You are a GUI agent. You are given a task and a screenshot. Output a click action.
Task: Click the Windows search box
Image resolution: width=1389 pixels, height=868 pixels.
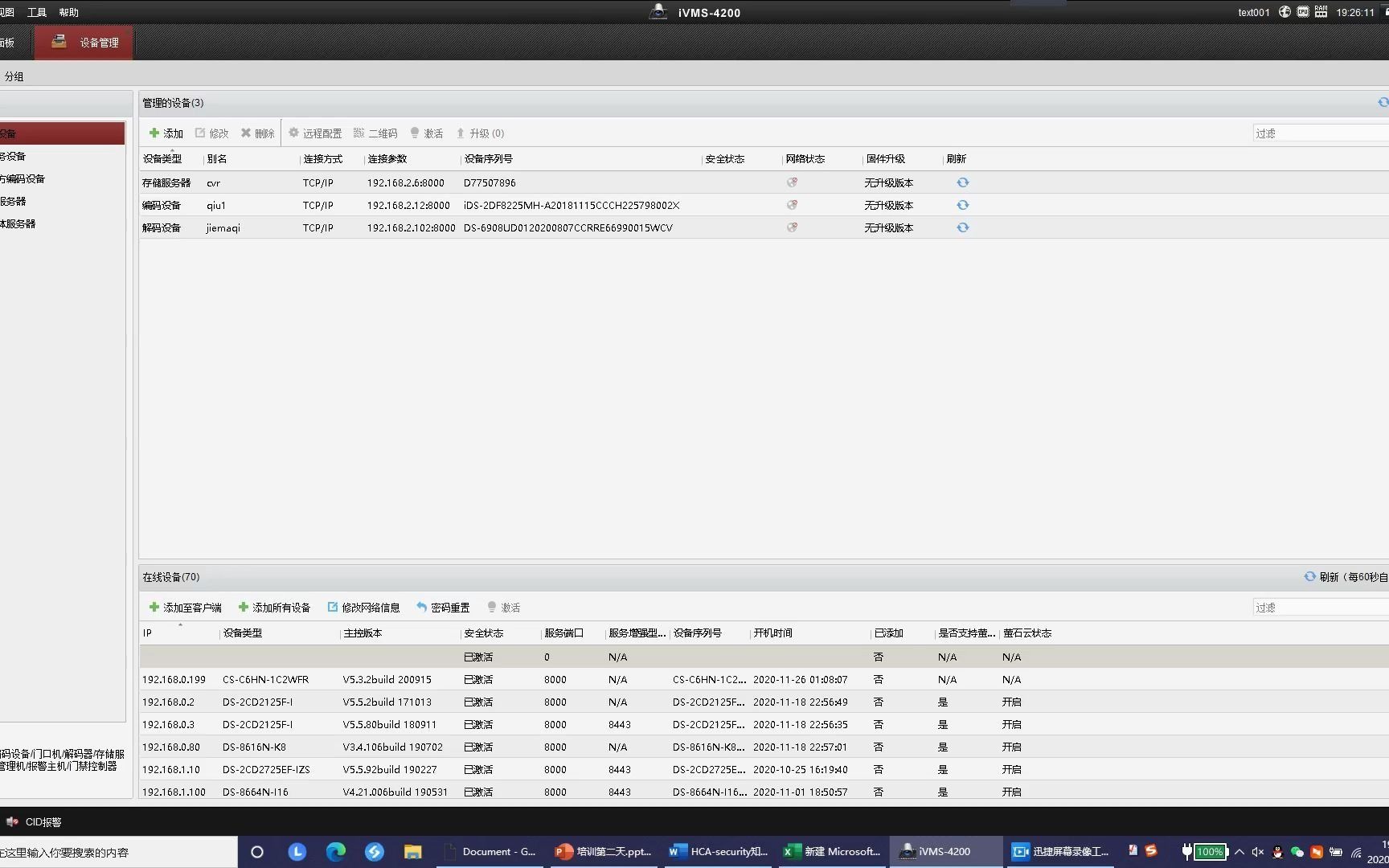point(119,852)
